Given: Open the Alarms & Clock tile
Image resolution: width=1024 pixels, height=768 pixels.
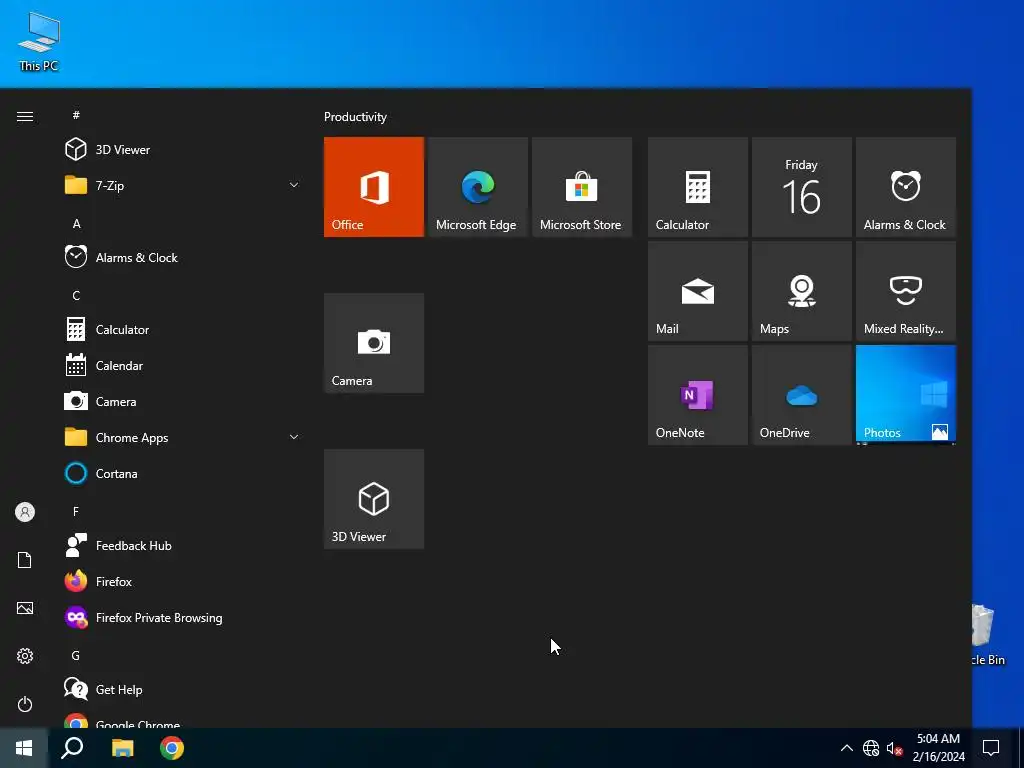Looking at the screenshot, I should pos(906,187).
